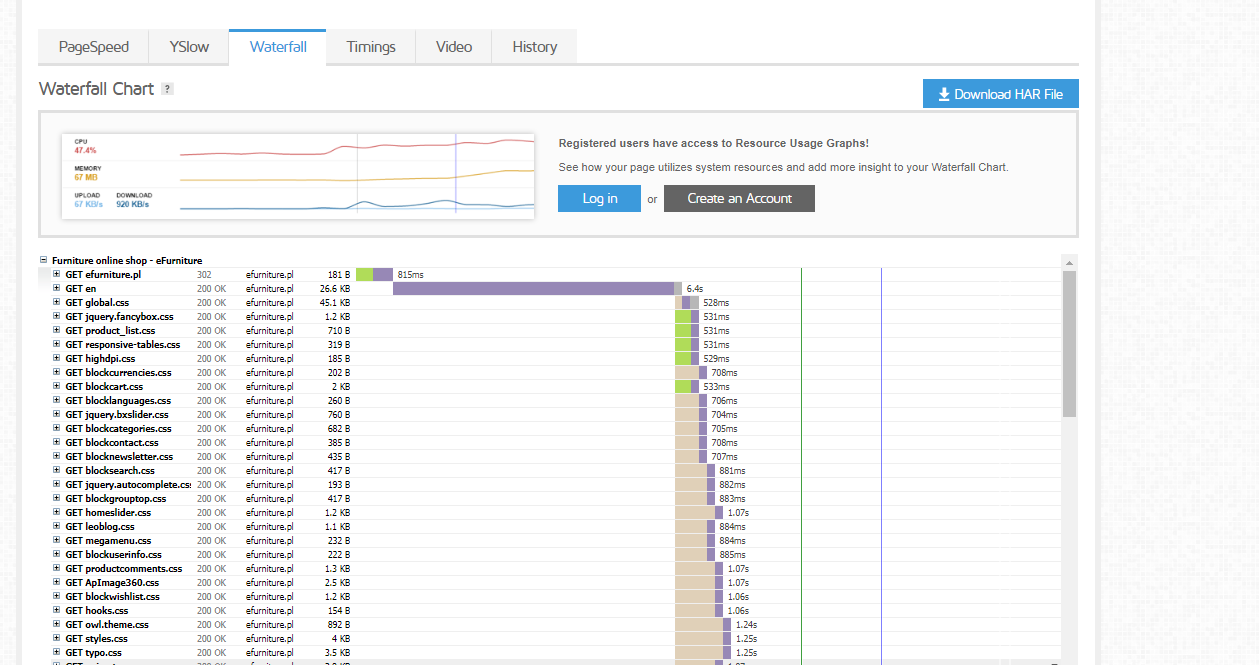The height and width of the screenshot is (665, 1259).
Task: Click the 528ms timing bar for global.css
Action: click(x=687, y=302)
